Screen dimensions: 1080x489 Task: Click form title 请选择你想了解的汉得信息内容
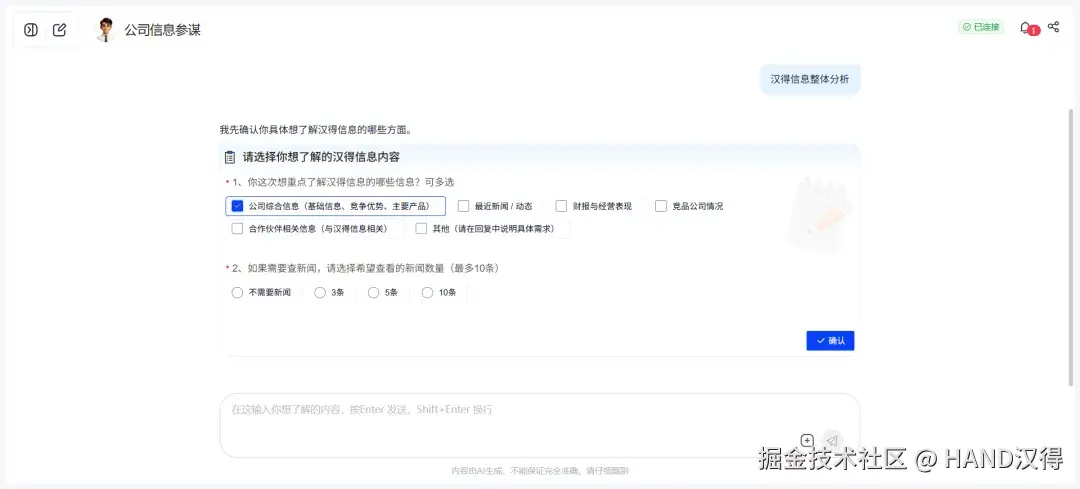point(322,157)
